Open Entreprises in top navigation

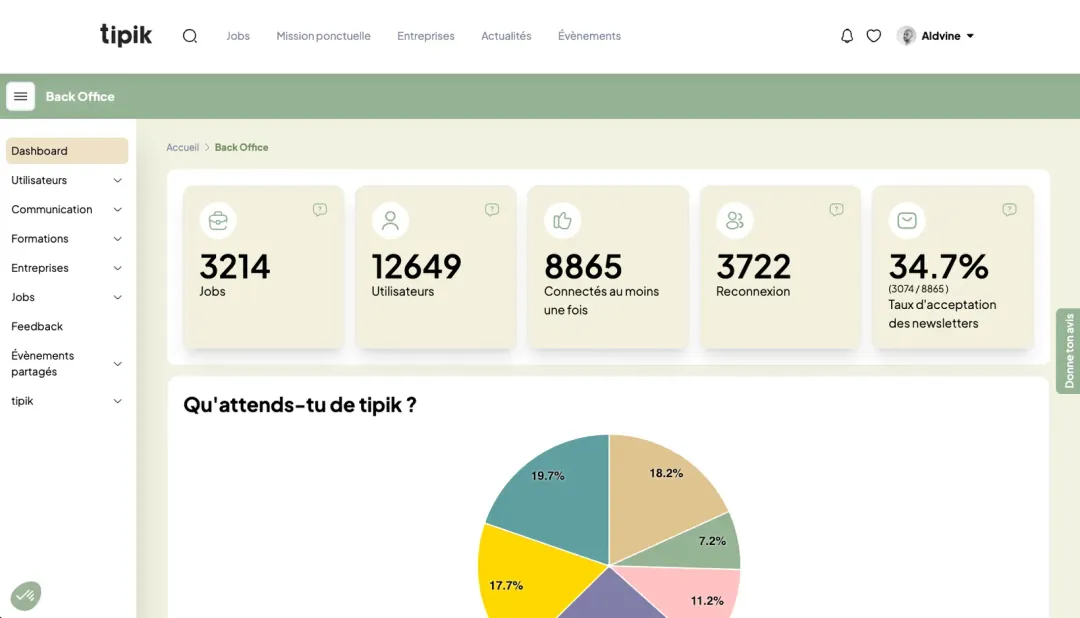point(426,36)
